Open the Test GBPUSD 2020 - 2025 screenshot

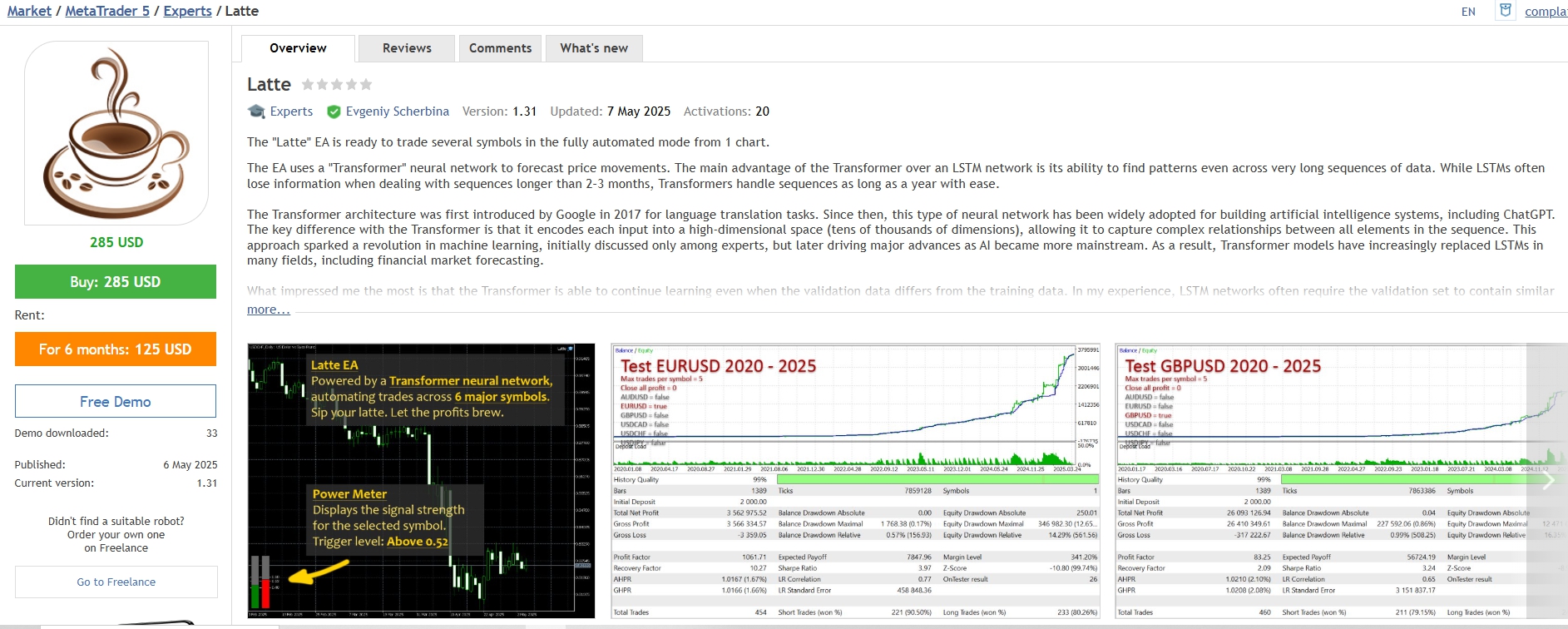tap(1341, 481)
